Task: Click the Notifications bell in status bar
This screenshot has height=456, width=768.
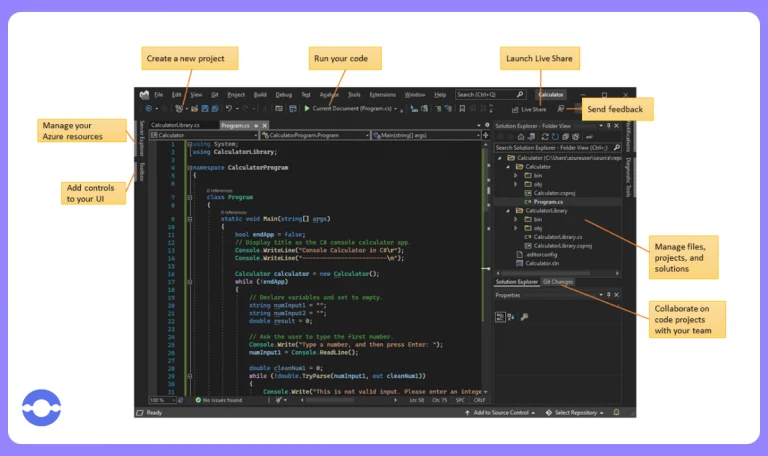Action: pyautogui.click(x=616, y=412)
